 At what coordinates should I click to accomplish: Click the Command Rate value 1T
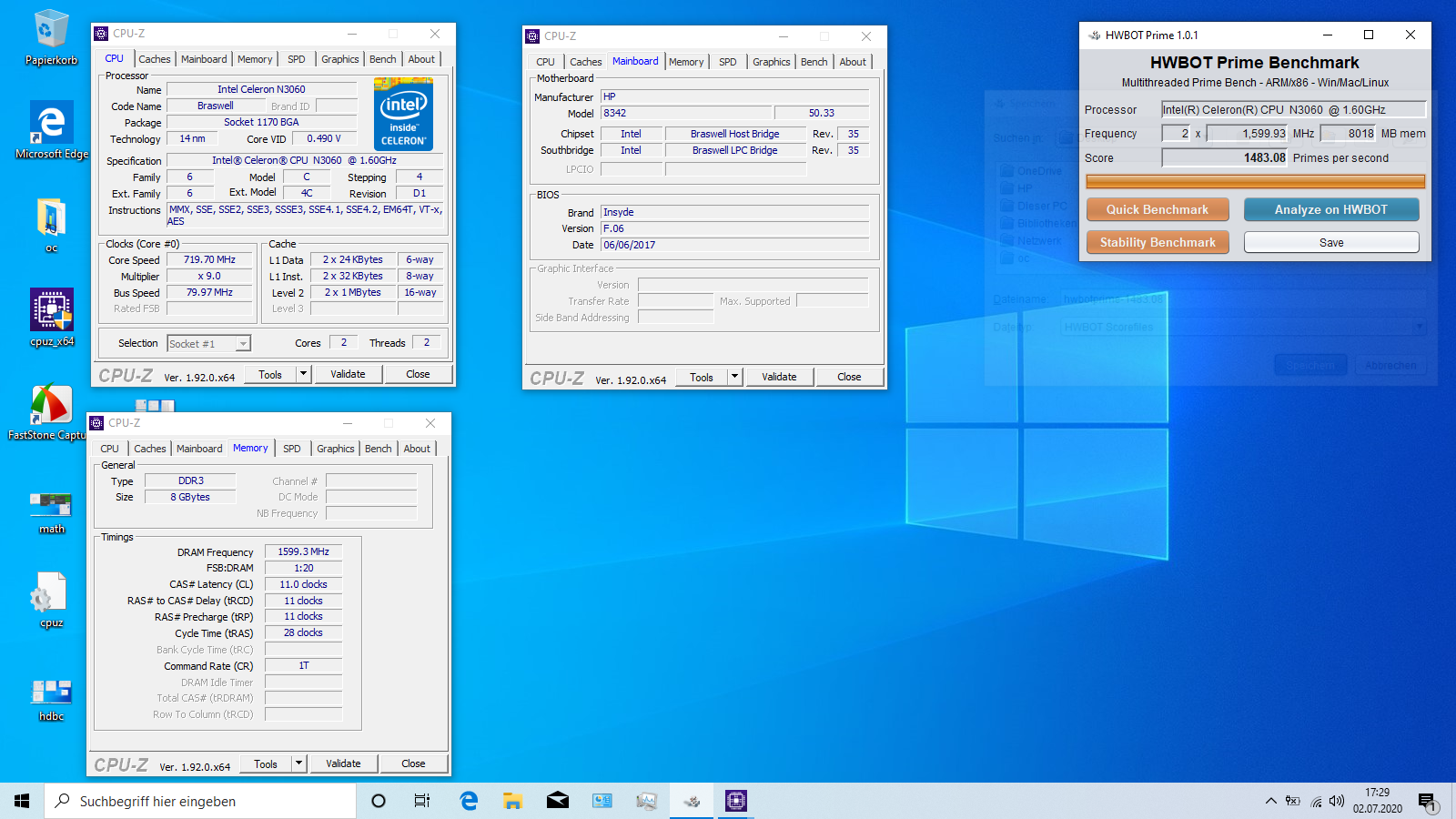303,666
